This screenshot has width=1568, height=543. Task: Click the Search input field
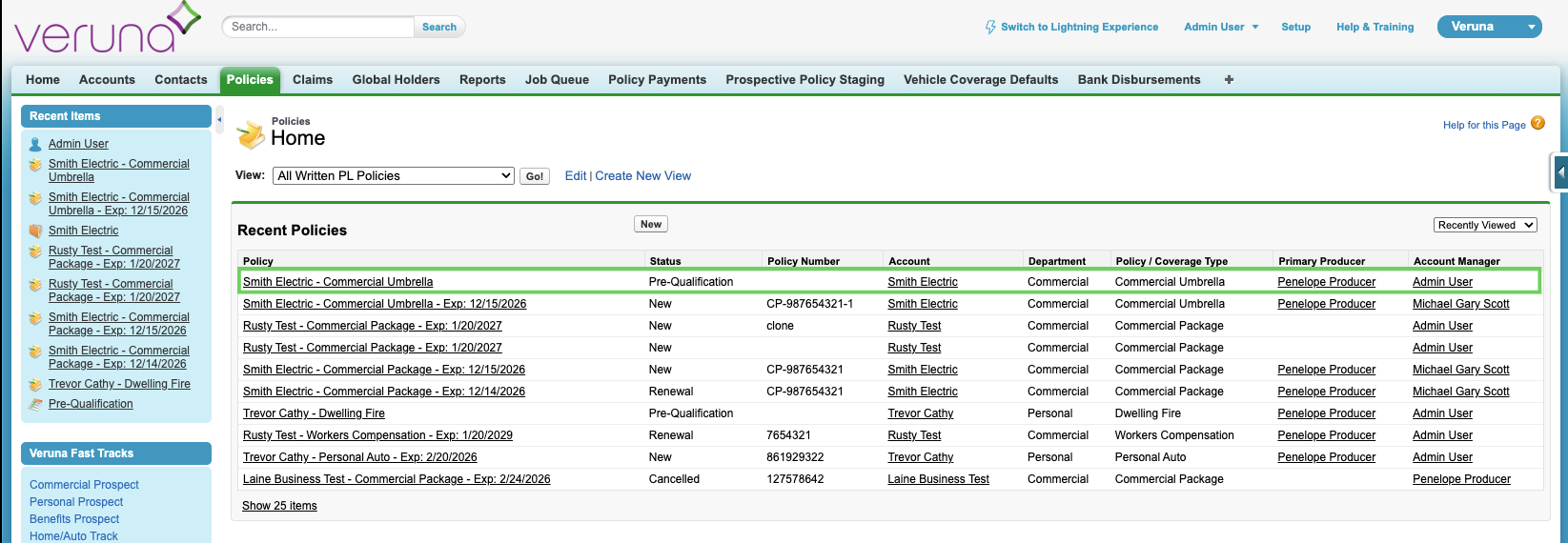pos(319,27)
